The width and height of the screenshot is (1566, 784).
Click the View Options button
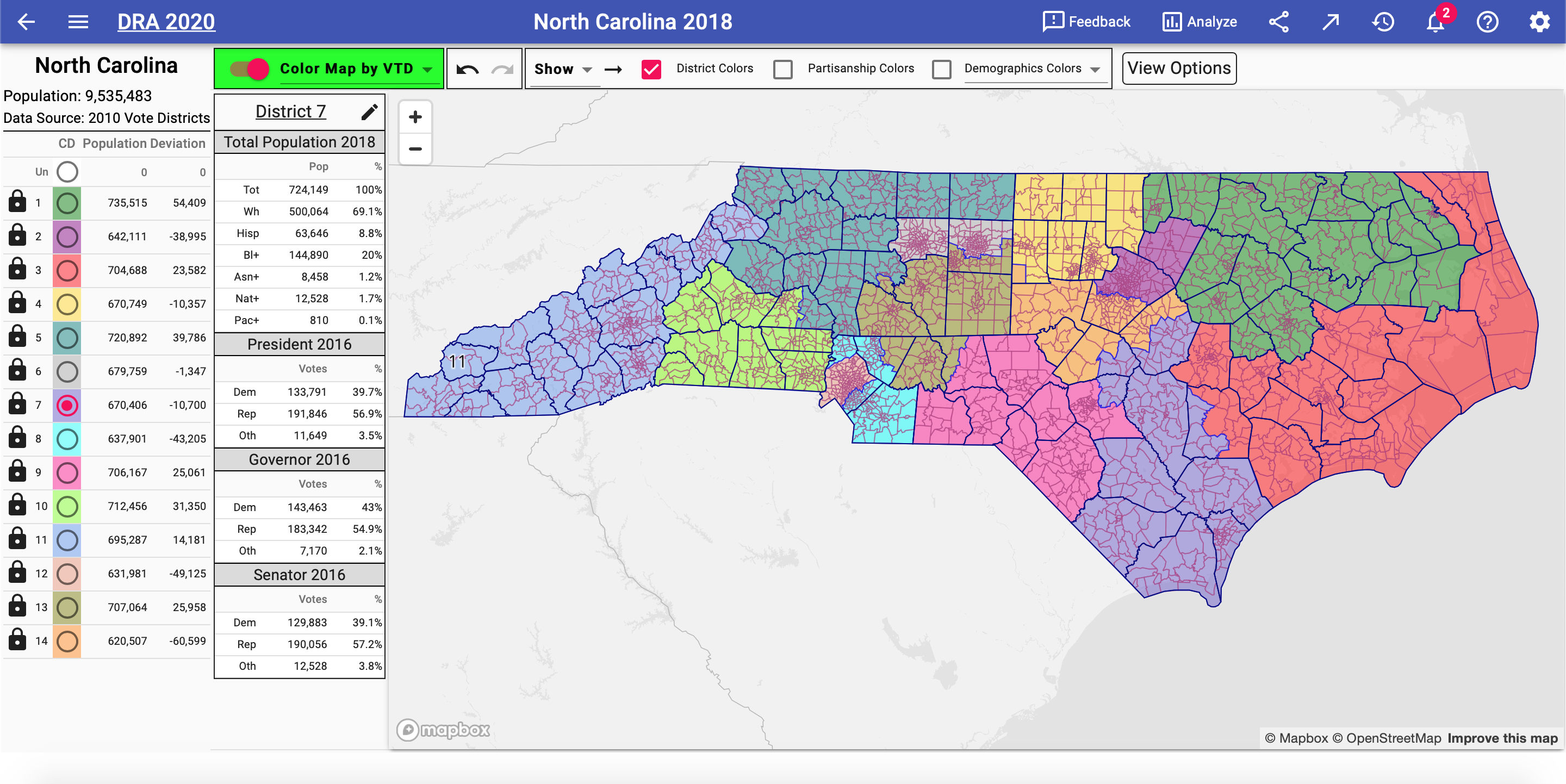1180,68
